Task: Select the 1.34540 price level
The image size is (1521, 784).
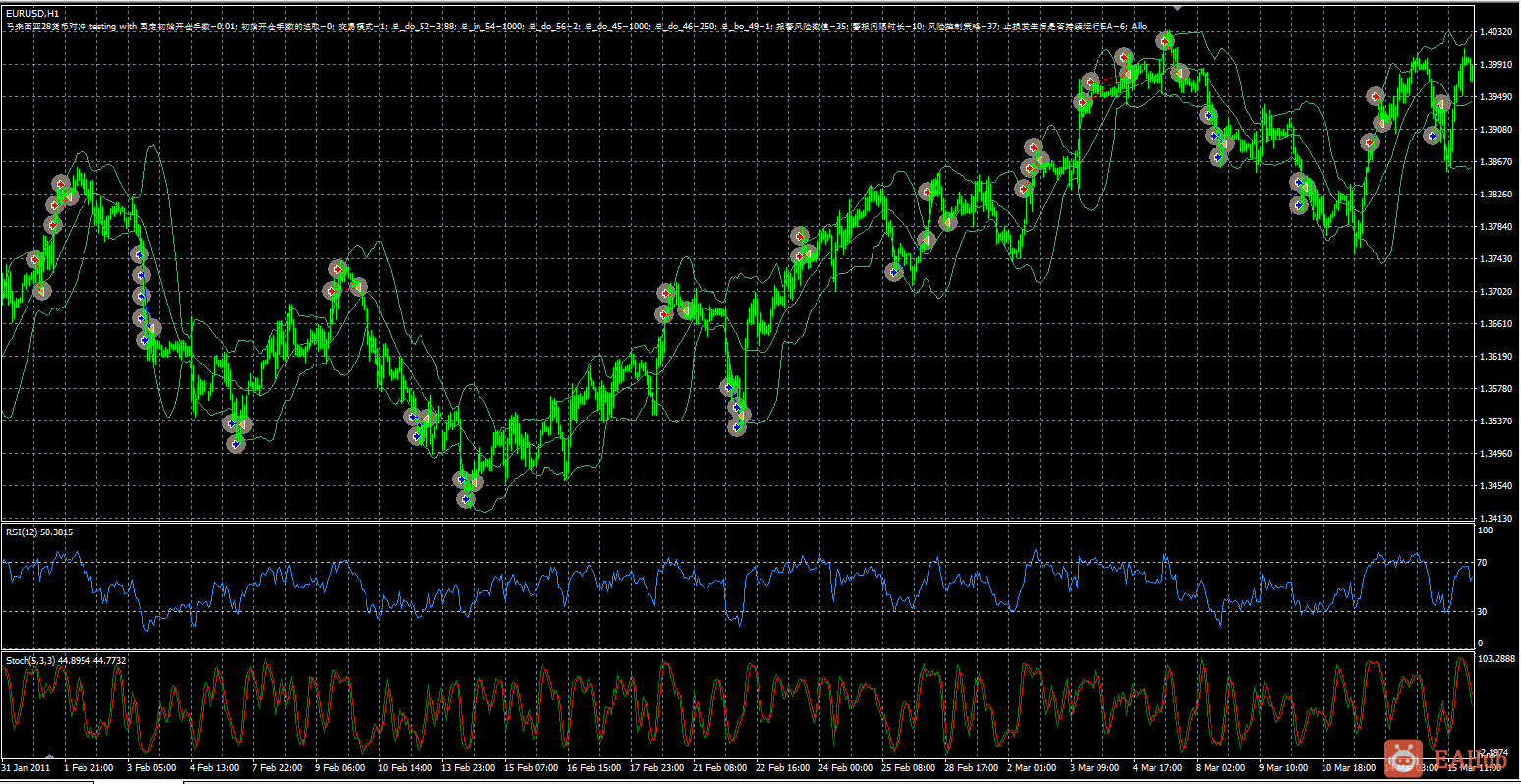Action: (1497, 486)
